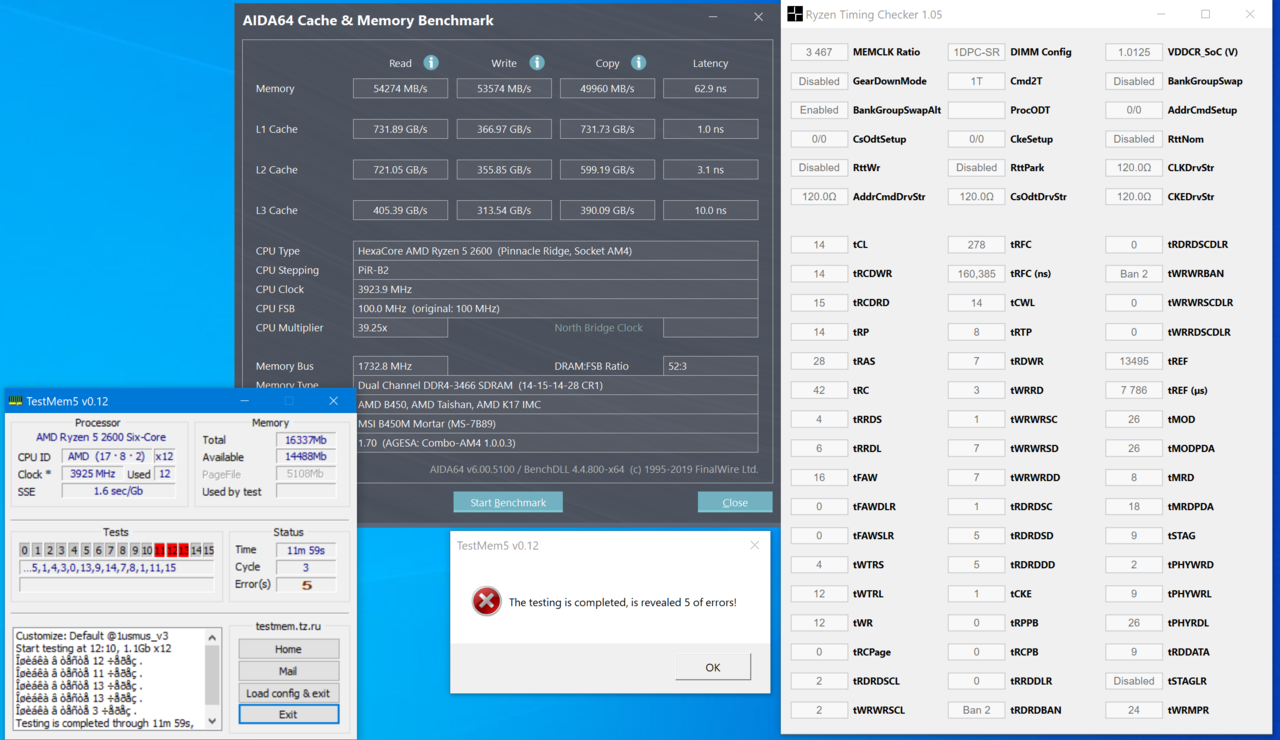Click the MEMCLK Ratio 3 467 field
The width and height of the screenshot is (1280, 740).
click(819, 52)
